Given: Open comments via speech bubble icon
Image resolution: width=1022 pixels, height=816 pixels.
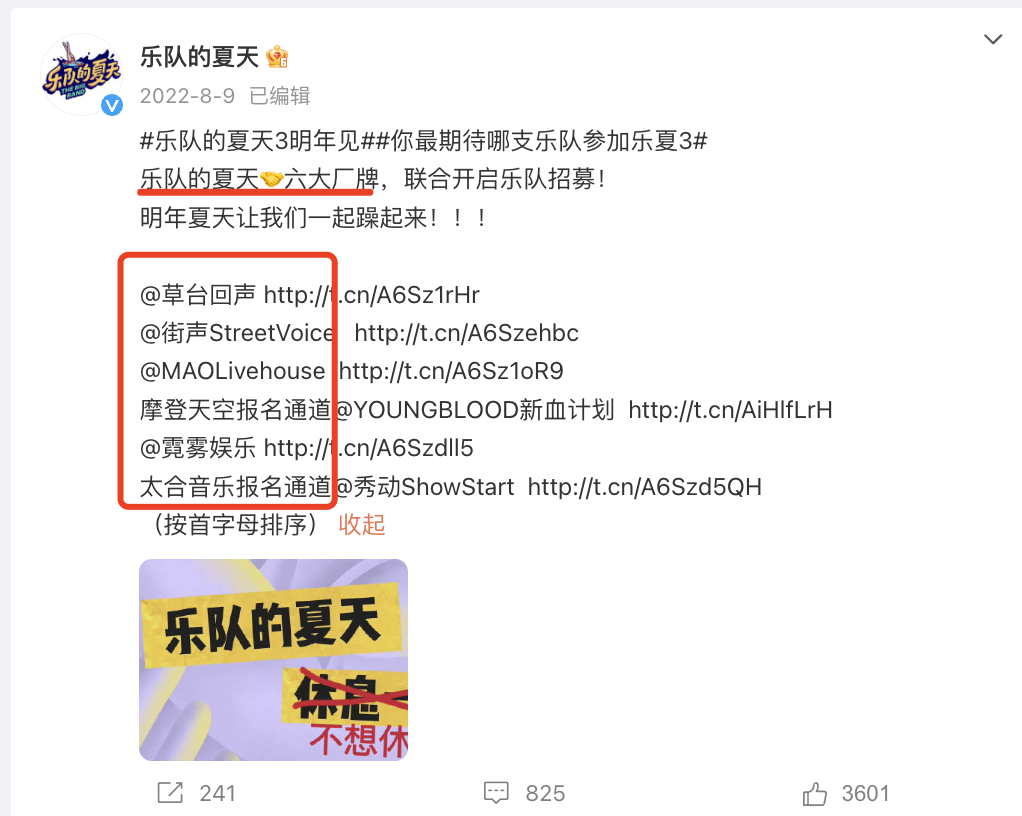Looking at the screenshot, I should 496,793.
